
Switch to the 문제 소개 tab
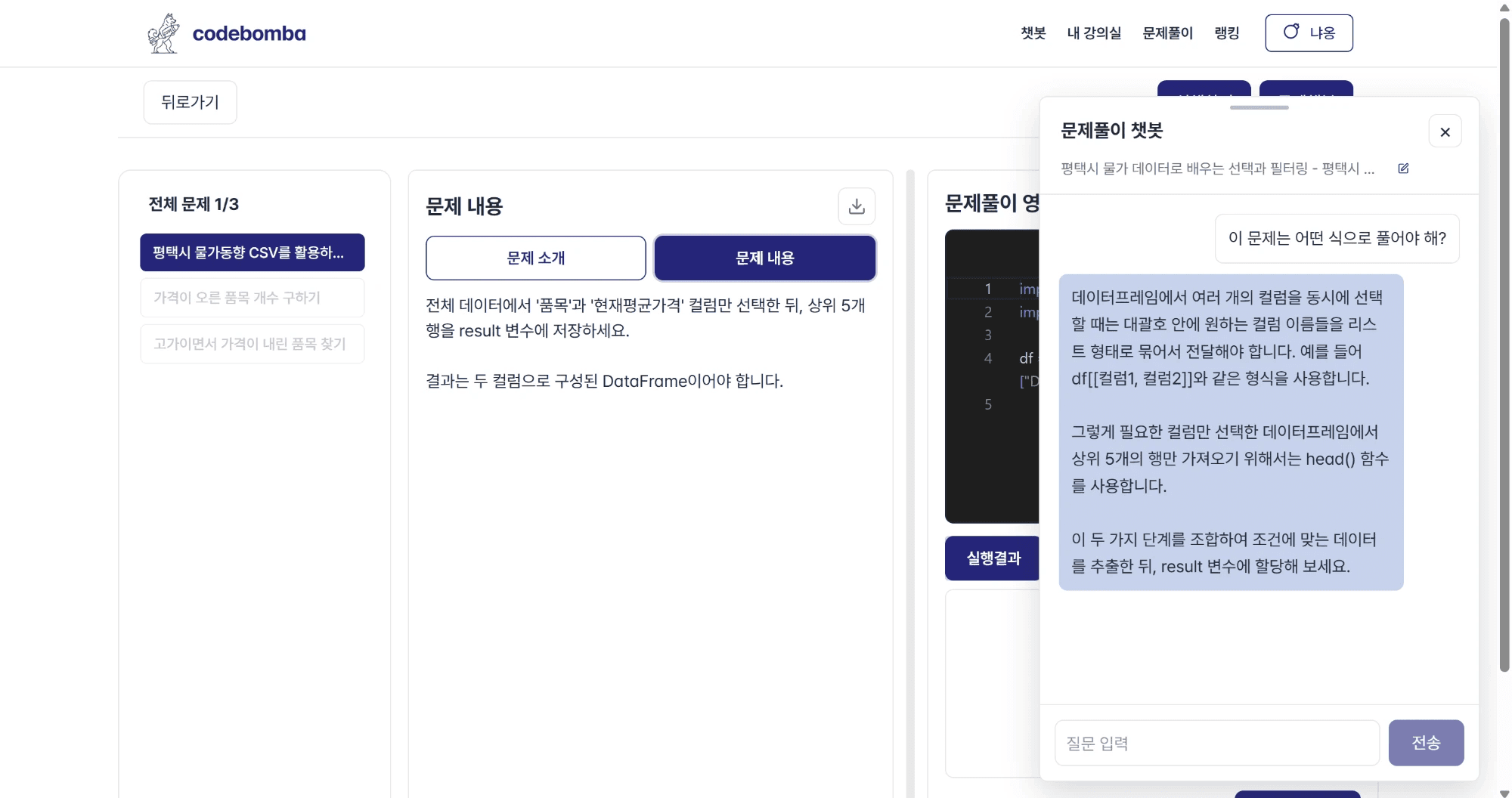[535, 258]
